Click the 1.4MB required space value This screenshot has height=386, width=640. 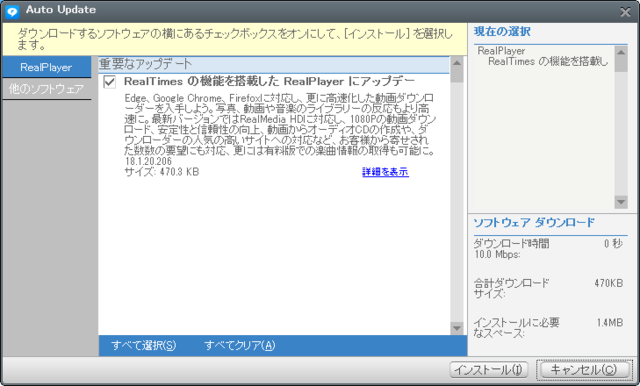(x=610, y=323)
